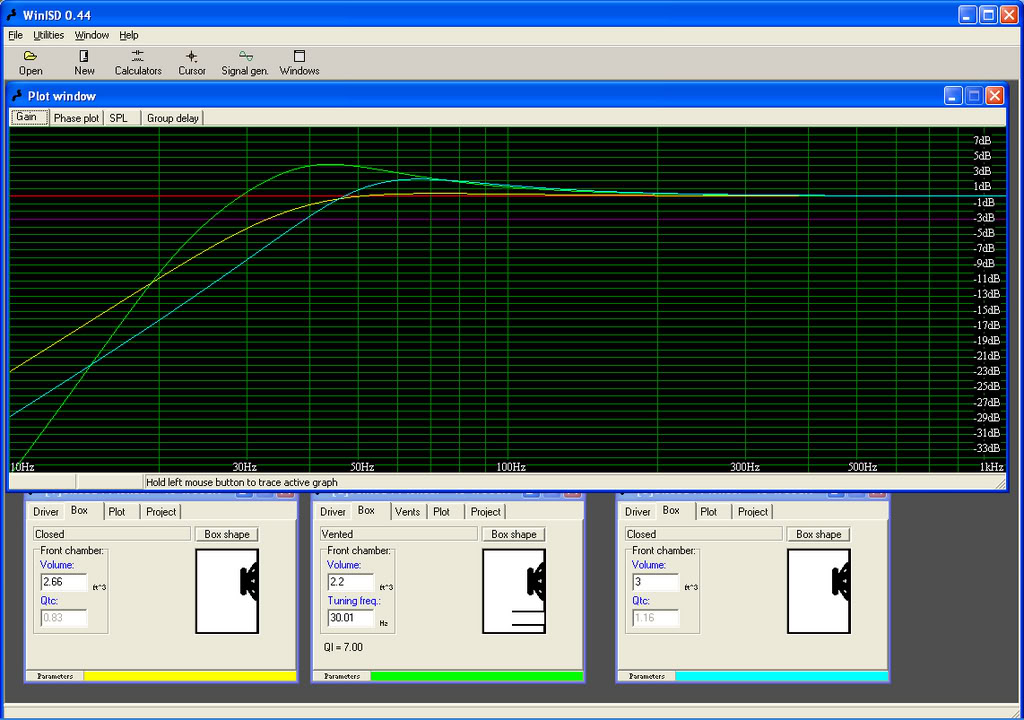The height and width of the screenshot is (720, 1024).
Task: Activate the Cursor tool
Action: tap(191, 63)
